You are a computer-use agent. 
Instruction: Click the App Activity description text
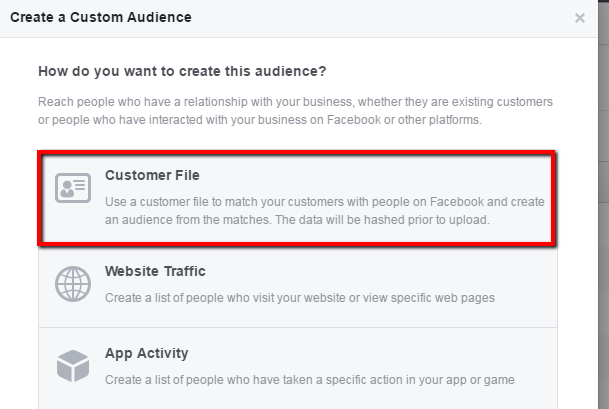[x=310, y=379]
